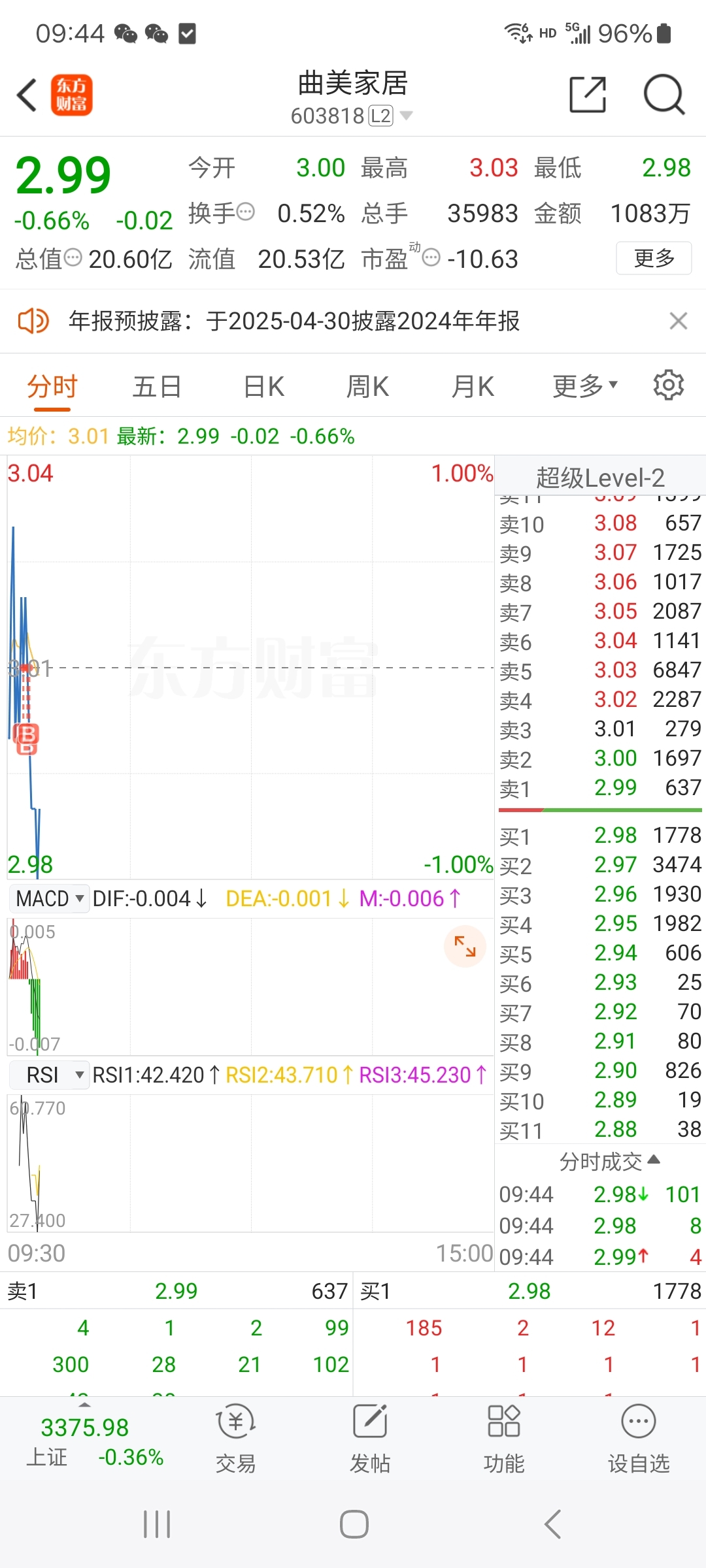Viewport: 706px width, 1568px height.
Task: Tap the 09:44 trade of 101 lots
Action: pyautogui.click(x=600, y=1195)
